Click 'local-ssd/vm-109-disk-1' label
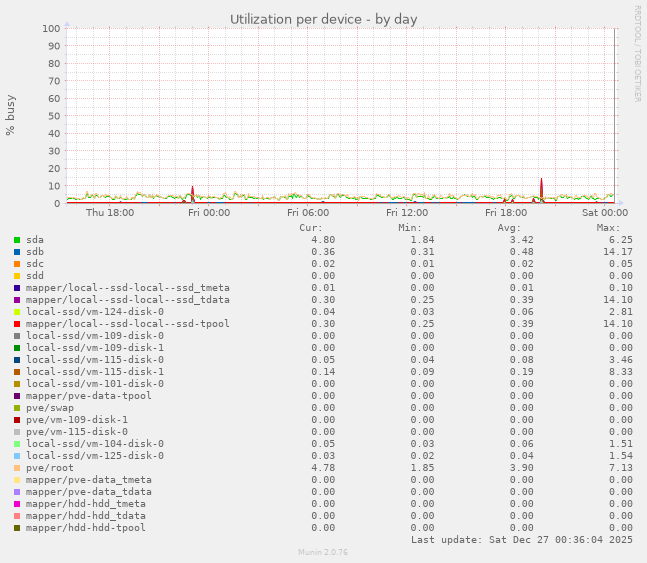Screen dimensions: 647x563 tap(95, 348)
